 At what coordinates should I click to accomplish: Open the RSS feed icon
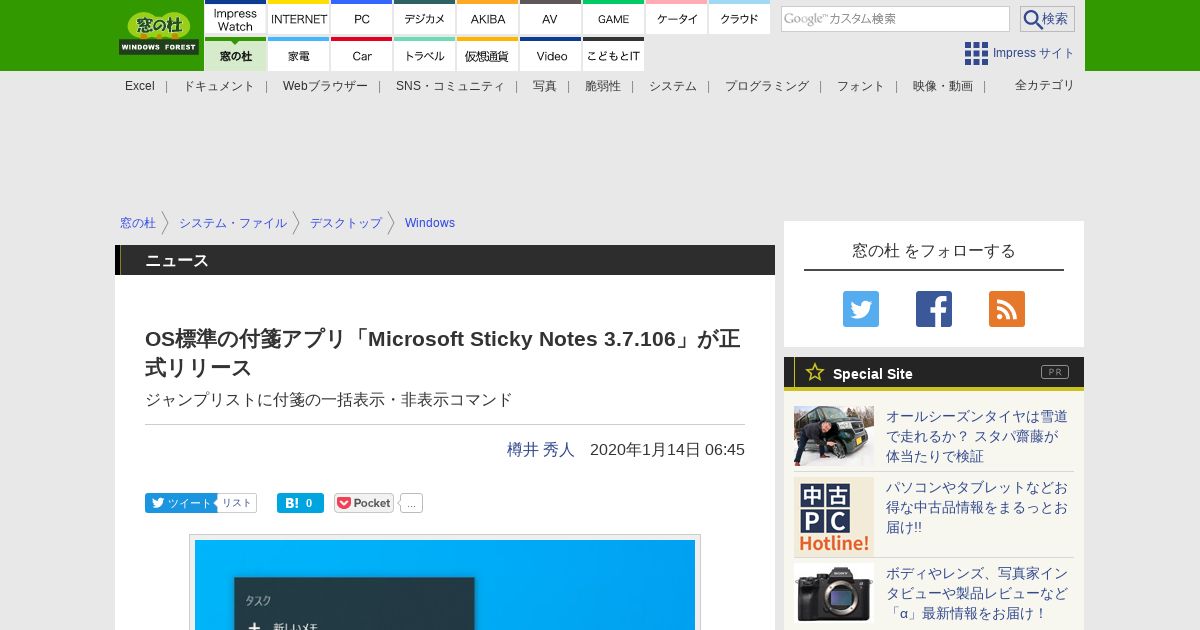pyautogui.click(x=1007, y=309)
